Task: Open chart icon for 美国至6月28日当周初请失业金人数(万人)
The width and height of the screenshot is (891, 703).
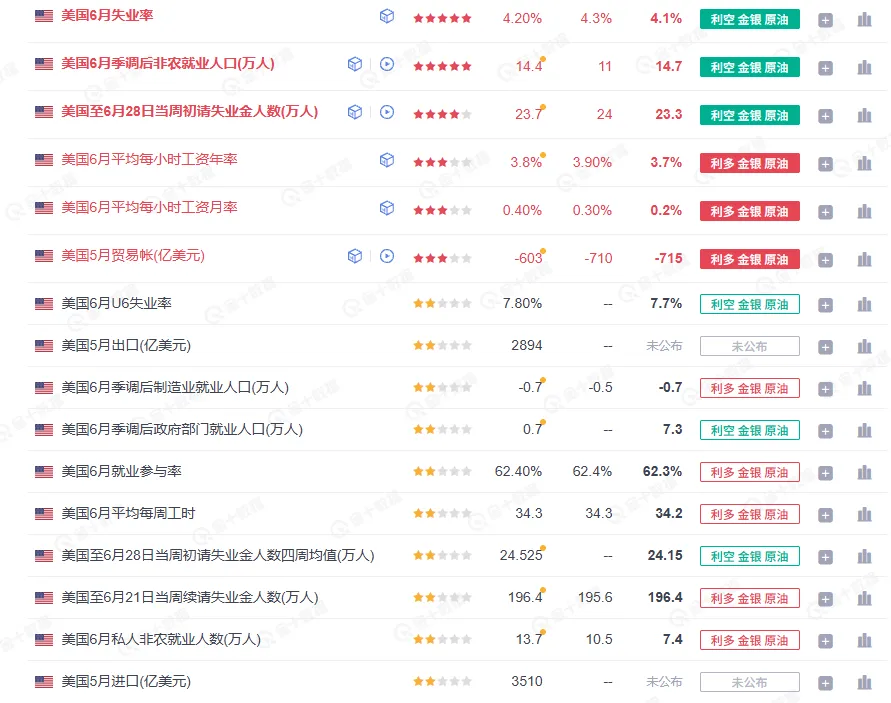Action: click(864, 115)
